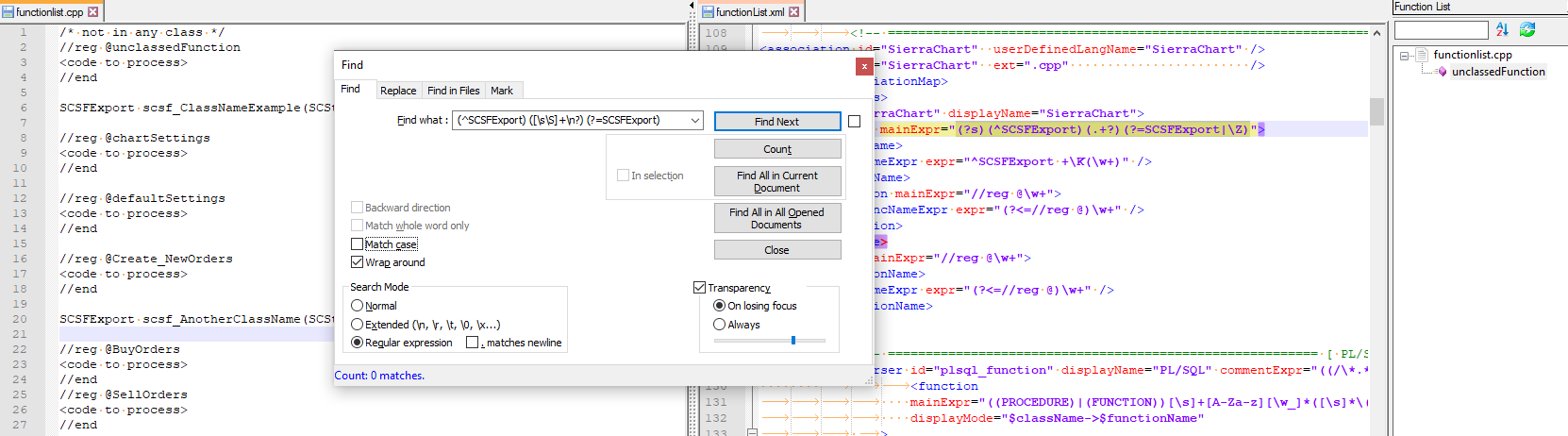Click line 20 number in functionlist.cpp margin

pyautogui.click(x=20, y=319)
